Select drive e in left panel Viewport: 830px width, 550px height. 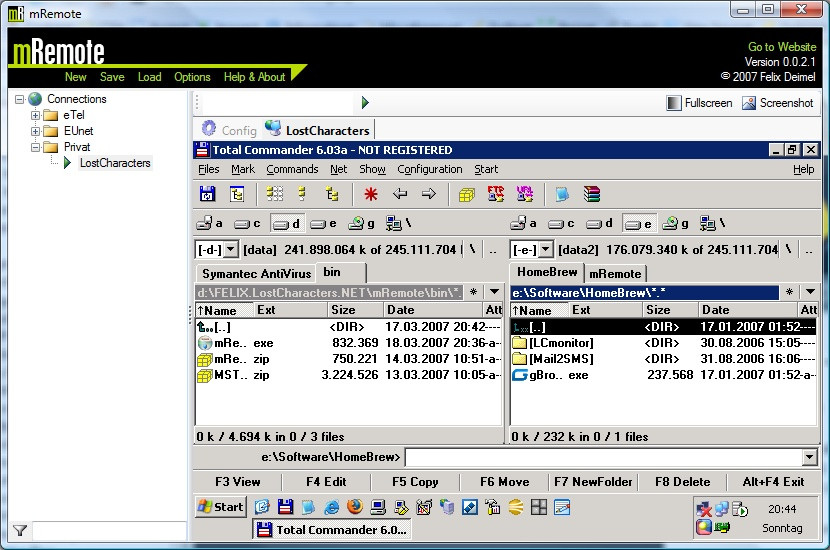point(323,224)
